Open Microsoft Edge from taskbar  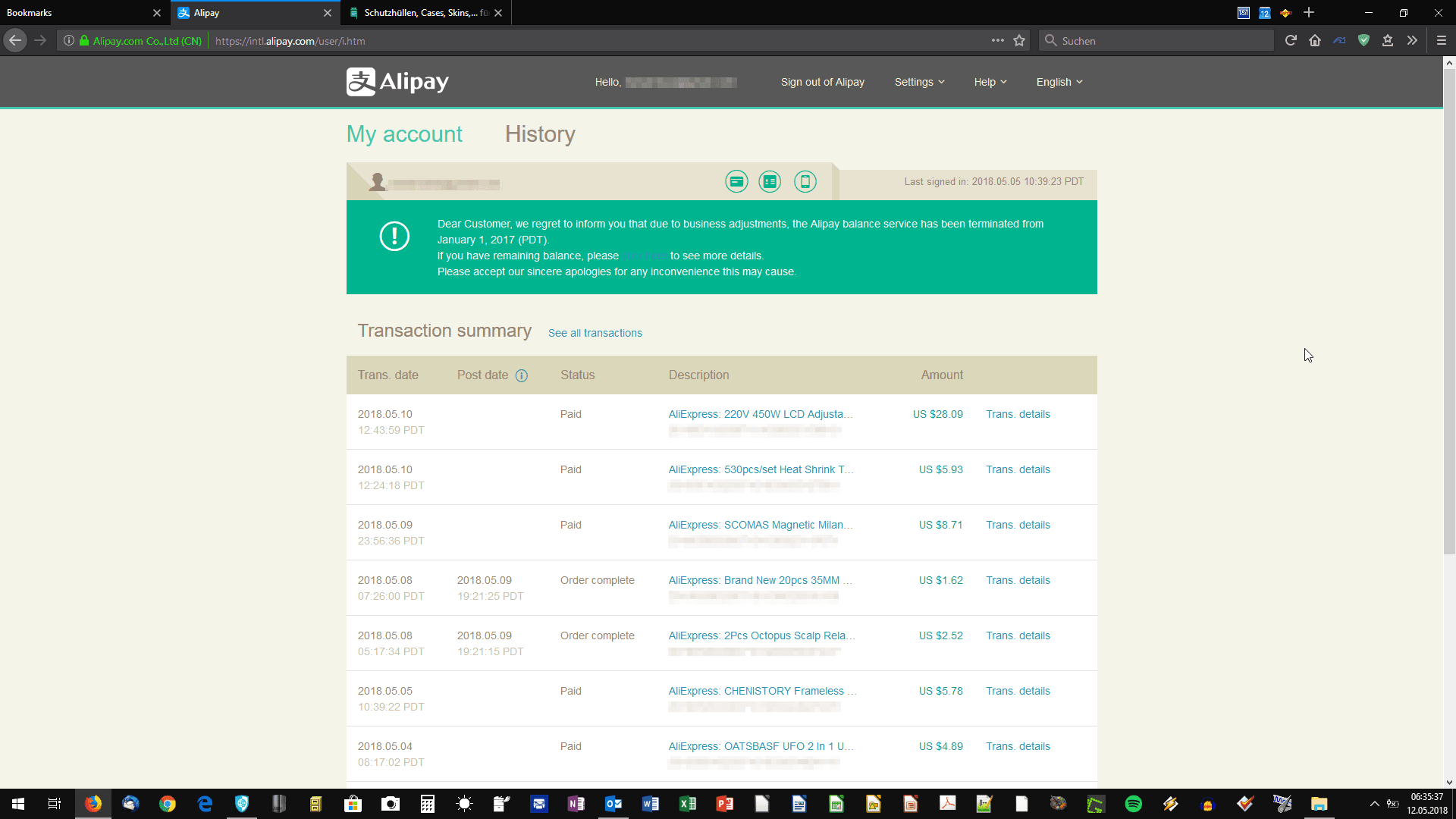pyautogui.click(x=205, y=804)
